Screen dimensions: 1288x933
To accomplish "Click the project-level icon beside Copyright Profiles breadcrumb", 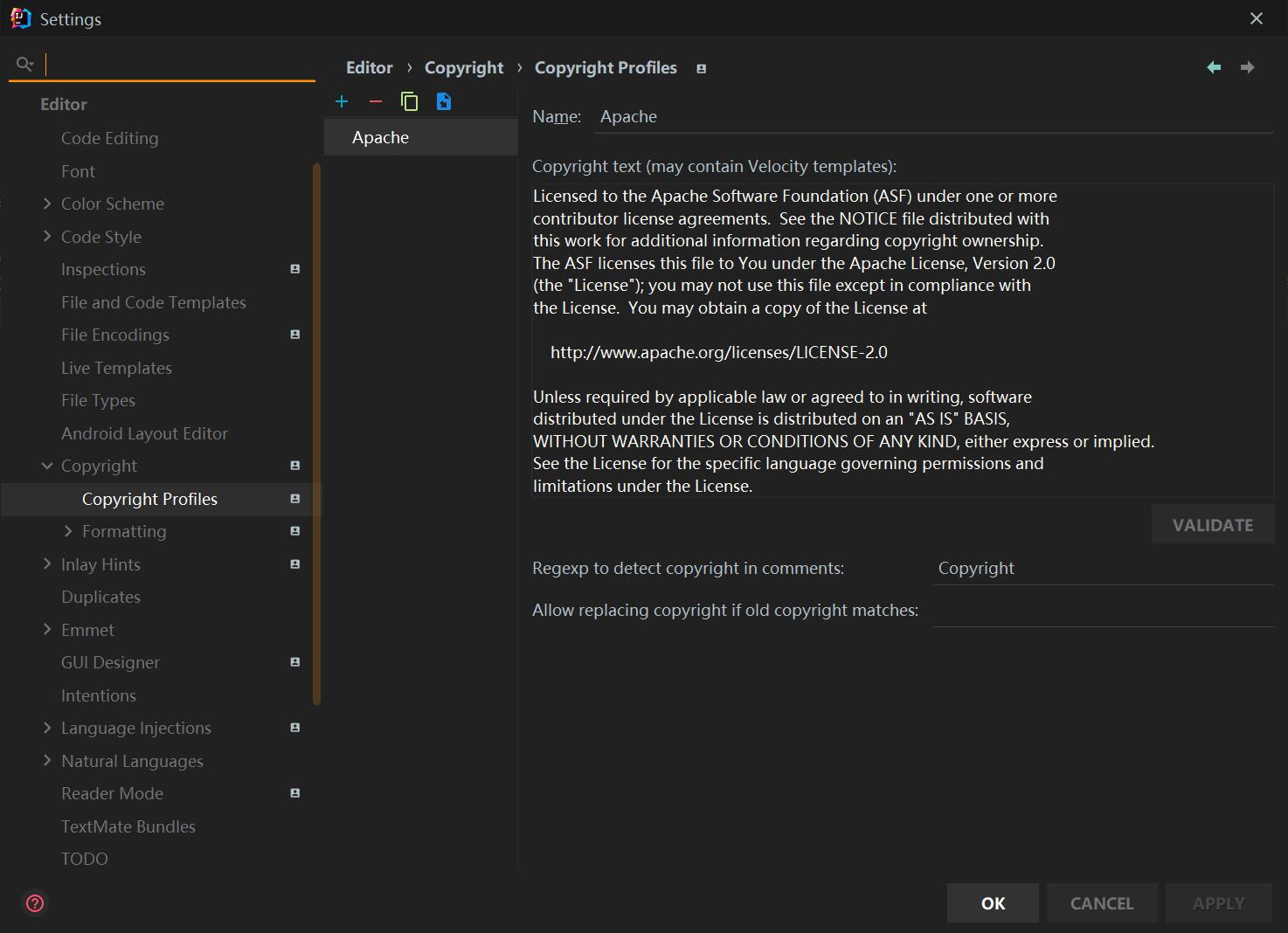I will point(701,68).
